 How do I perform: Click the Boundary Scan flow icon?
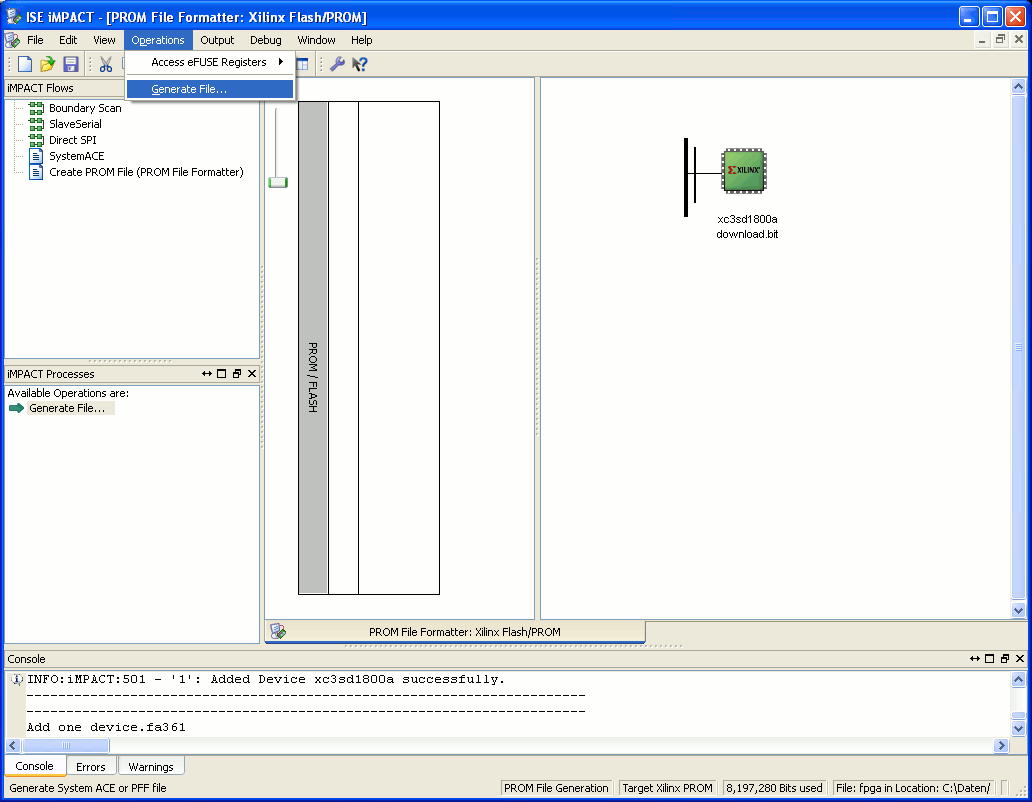click(36, 108)
